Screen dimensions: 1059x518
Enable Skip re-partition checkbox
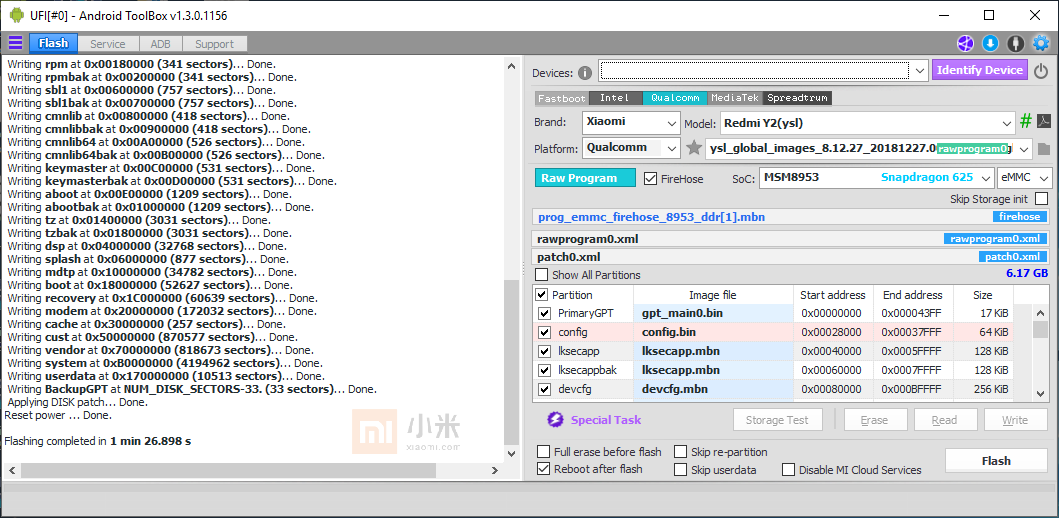tap(680, 452)
